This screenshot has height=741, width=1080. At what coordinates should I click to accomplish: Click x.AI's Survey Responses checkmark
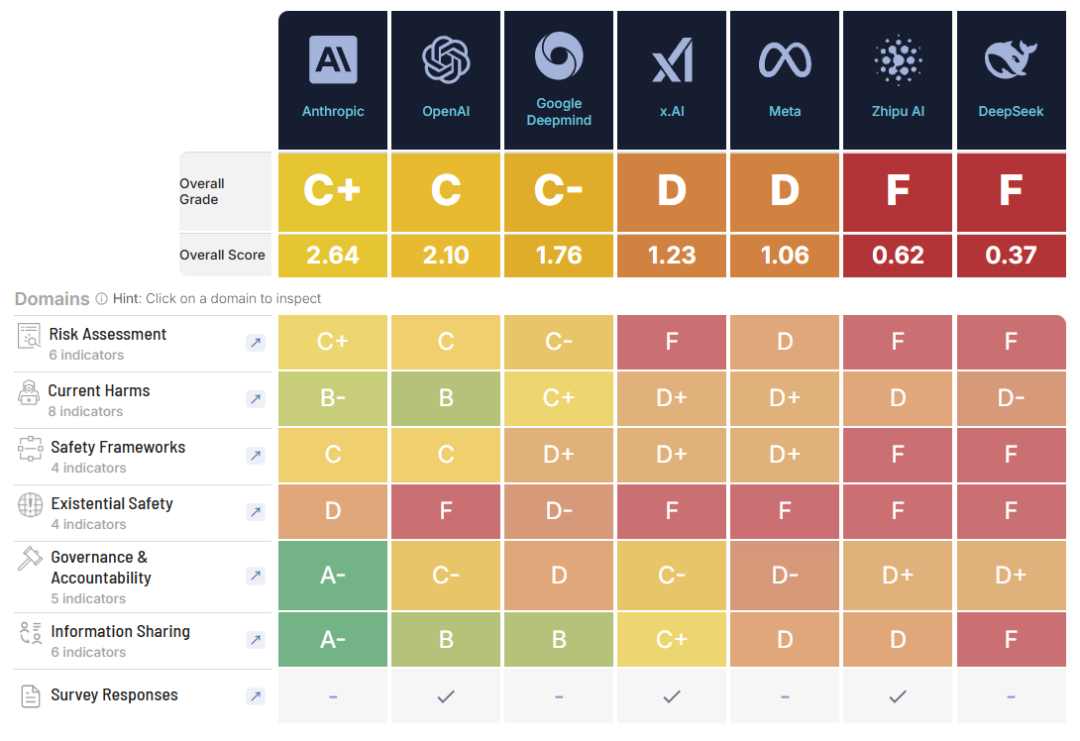pyautogui.click(x=672, y=696)
